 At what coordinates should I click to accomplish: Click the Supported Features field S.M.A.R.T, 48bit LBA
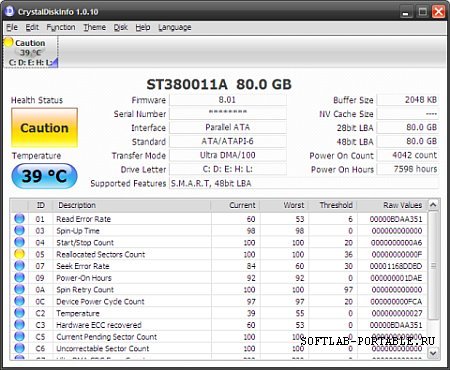304,183
